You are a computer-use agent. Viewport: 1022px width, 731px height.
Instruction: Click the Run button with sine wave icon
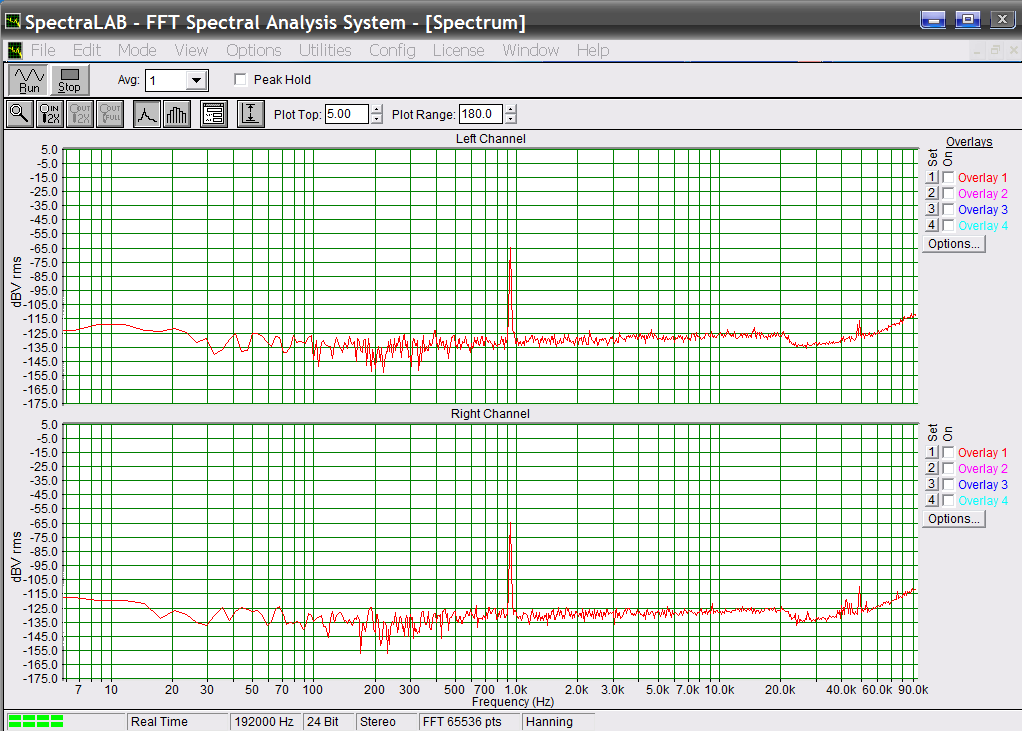click(29, 80)
